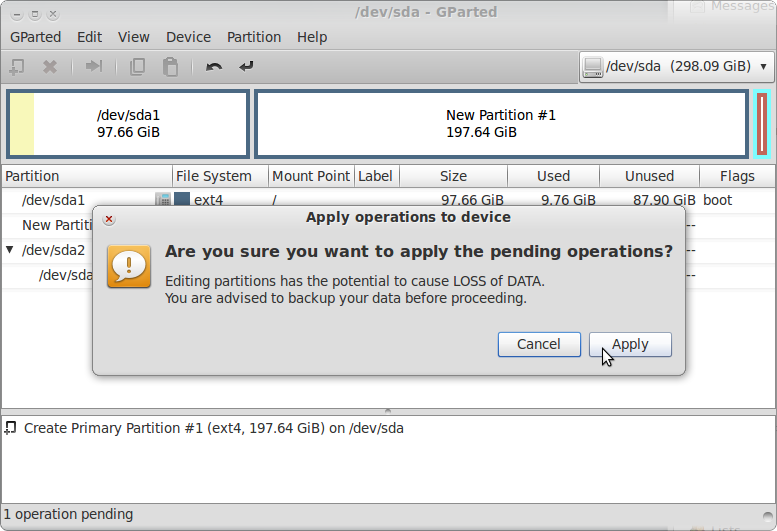
Task: Click the Undo last operation icon
Action: tap(214, 66)
